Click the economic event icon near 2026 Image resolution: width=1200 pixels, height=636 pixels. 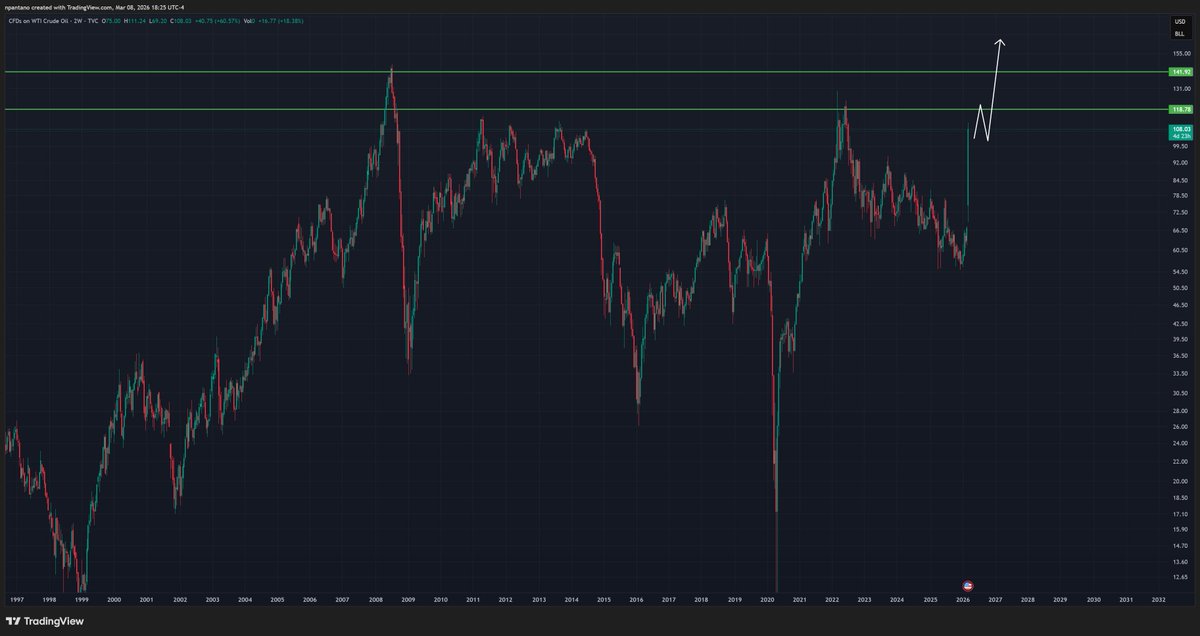pyautogui.click(x=967, y=584)
